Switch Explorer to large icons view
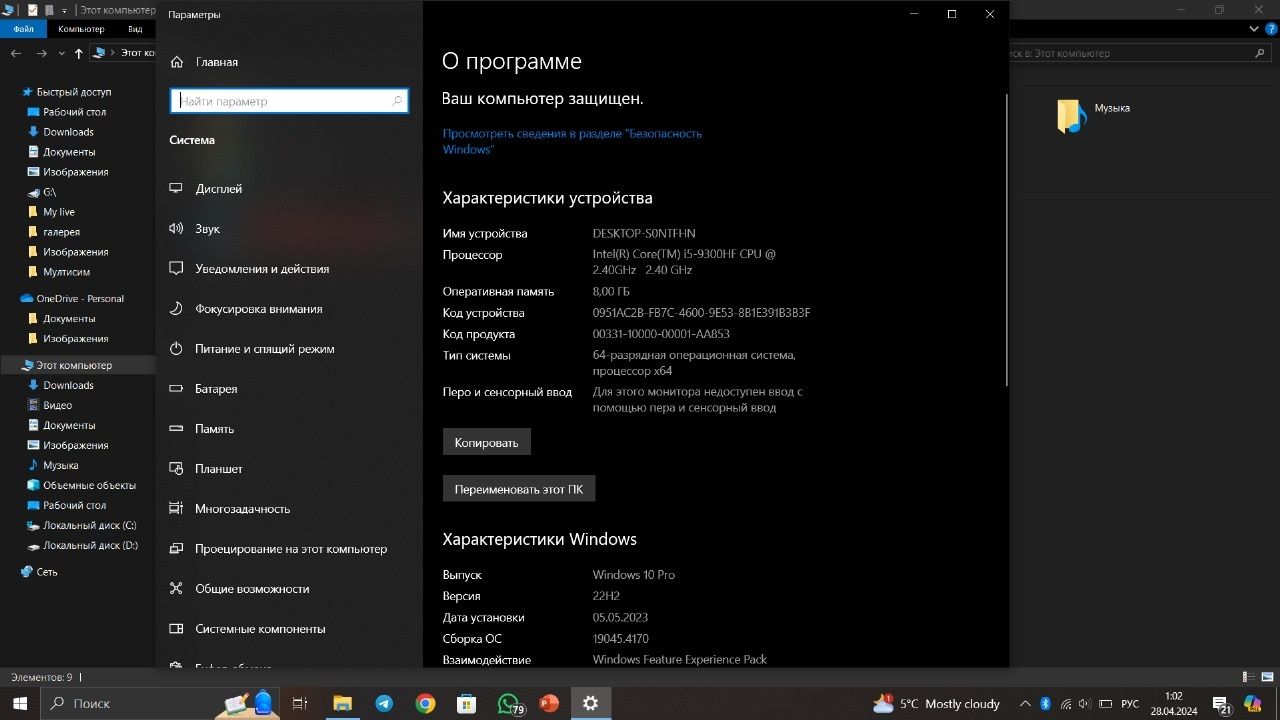1280x720 pixels. 1267,677
